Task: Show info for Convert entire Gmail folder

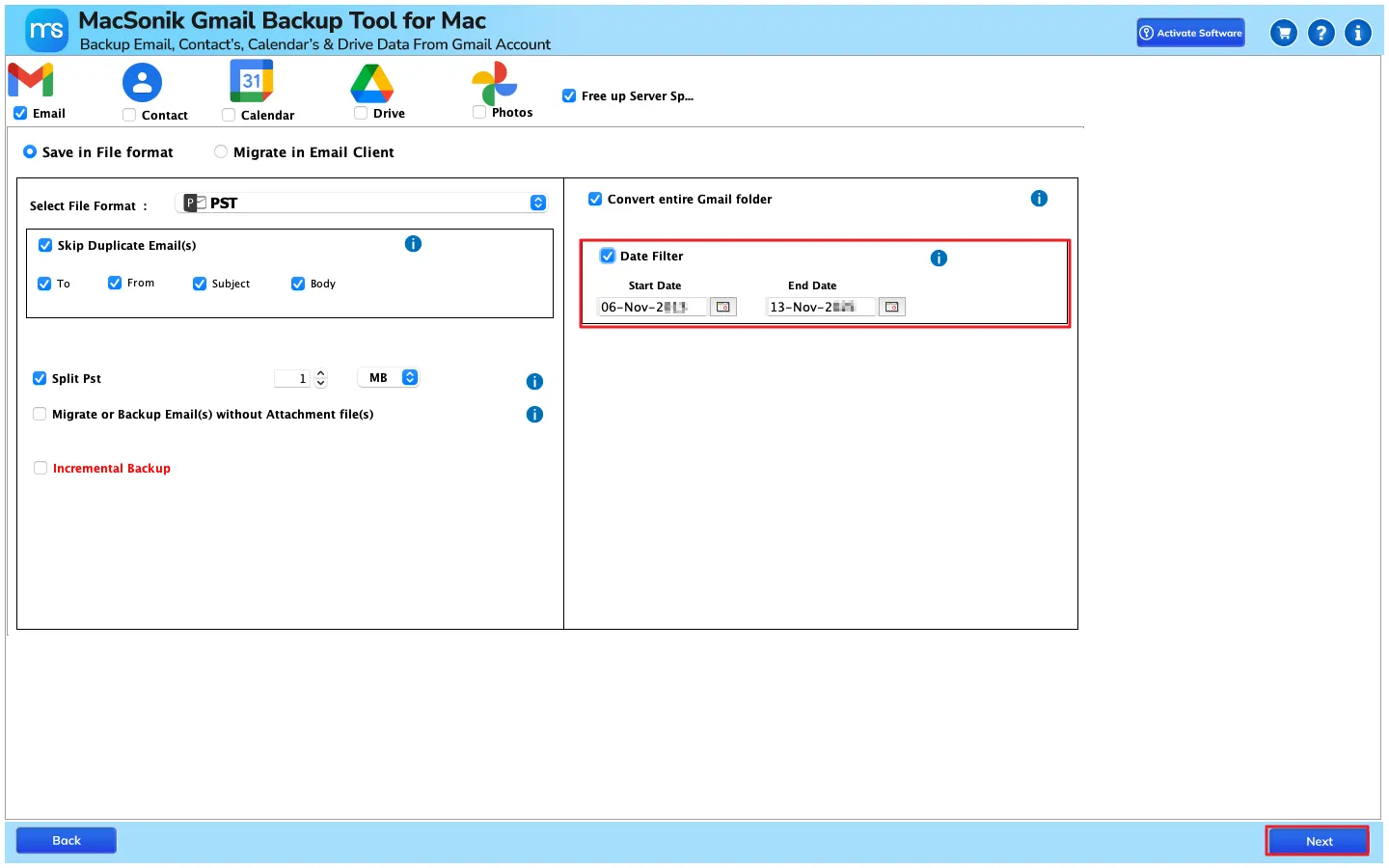Action: tap(1039, 199)
